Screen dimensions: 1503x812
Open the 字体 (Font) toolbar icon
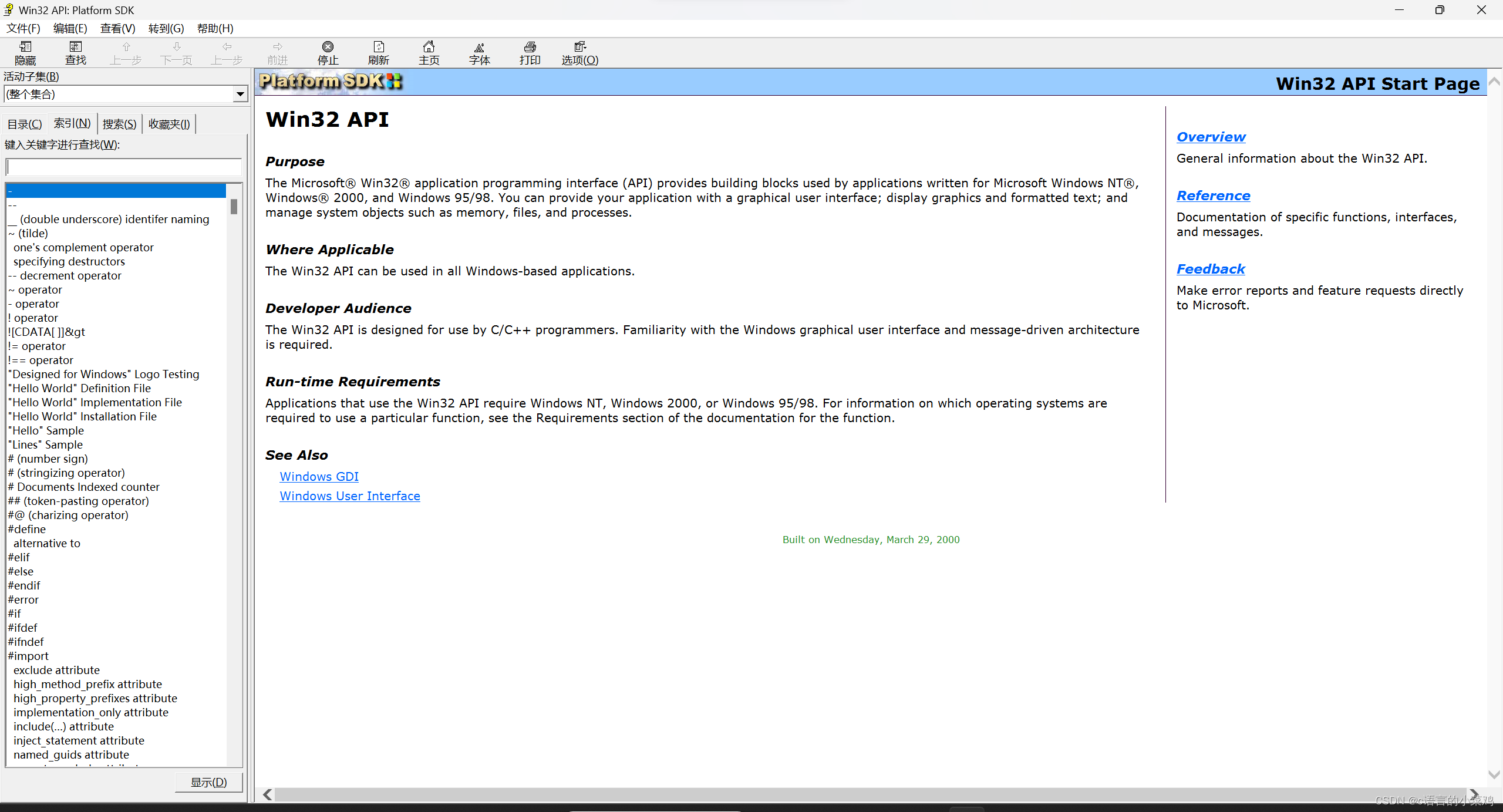(x=480, y=53)
